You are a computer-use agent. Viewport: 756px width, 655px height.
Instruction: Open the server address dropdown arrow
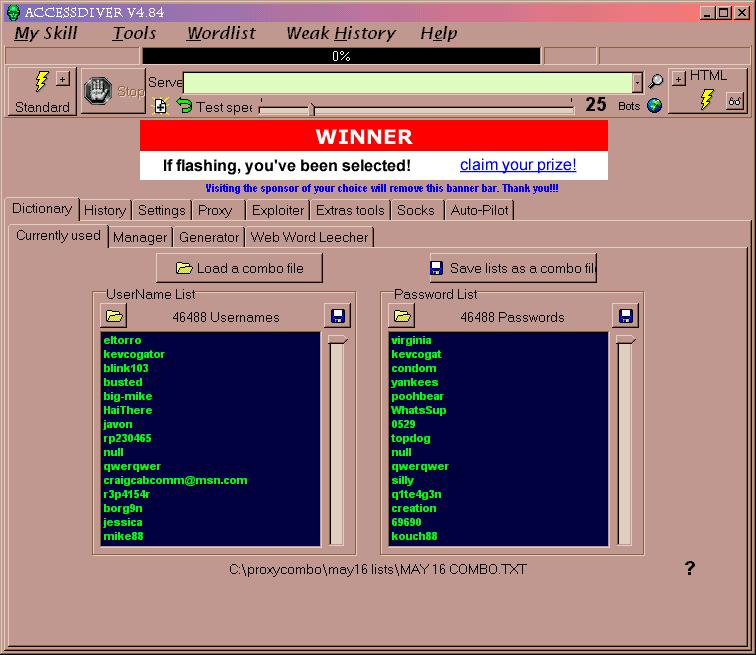[637, 82]
